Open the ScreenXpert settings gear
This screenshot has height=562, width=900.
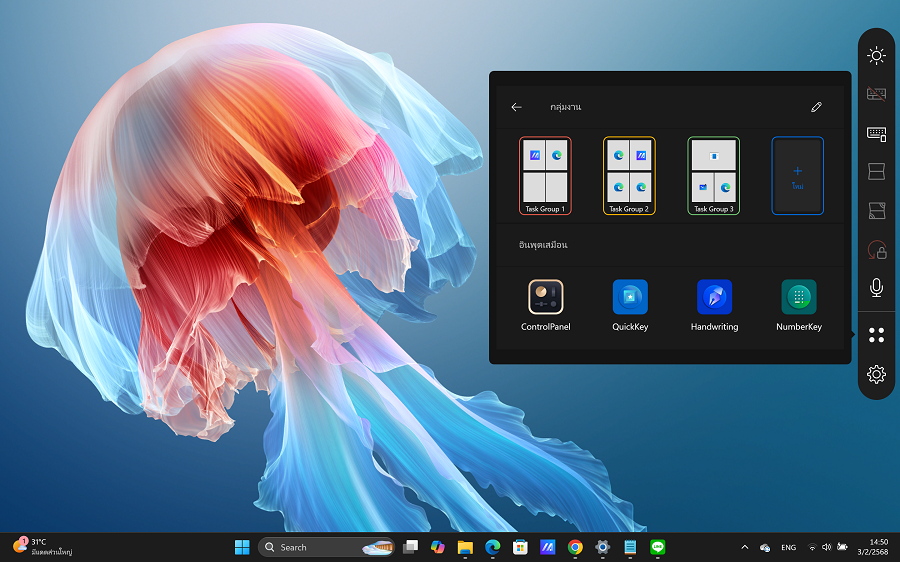[876, 374]
